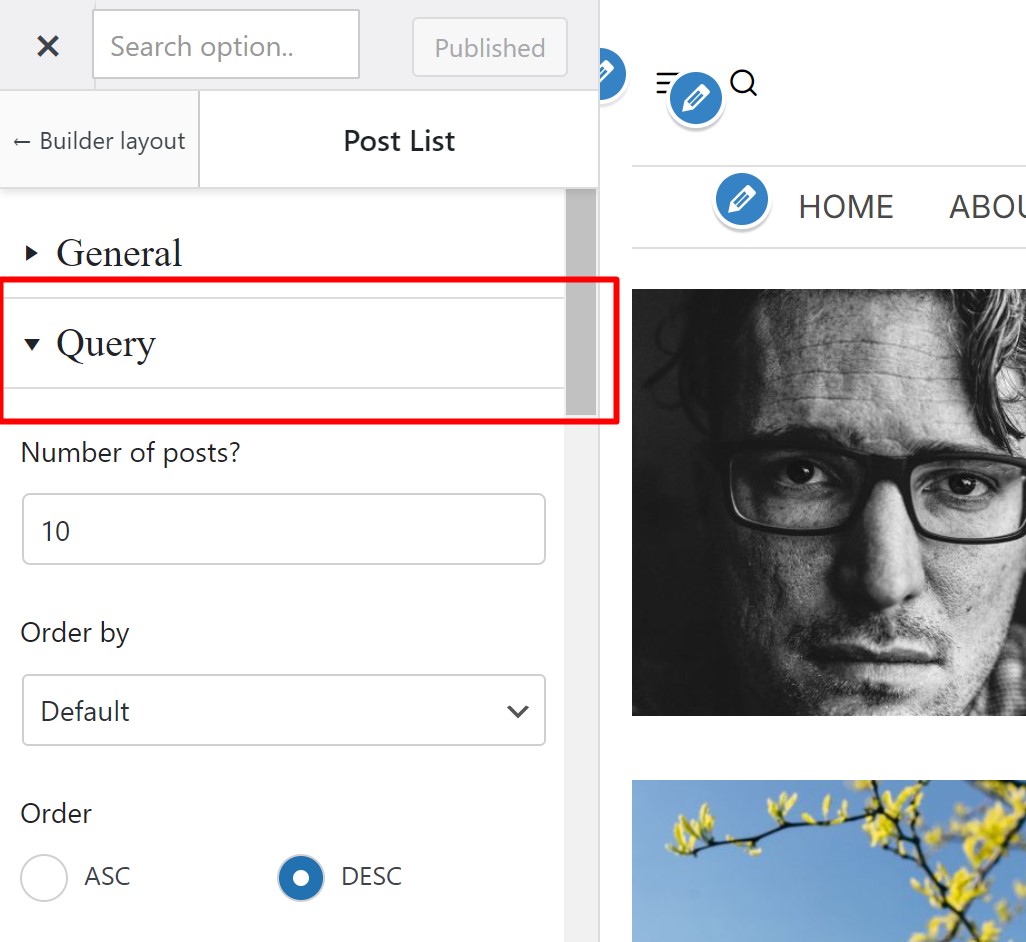Open the HOME menu item
Viewport: 1026px width, 942px height.
845,207
